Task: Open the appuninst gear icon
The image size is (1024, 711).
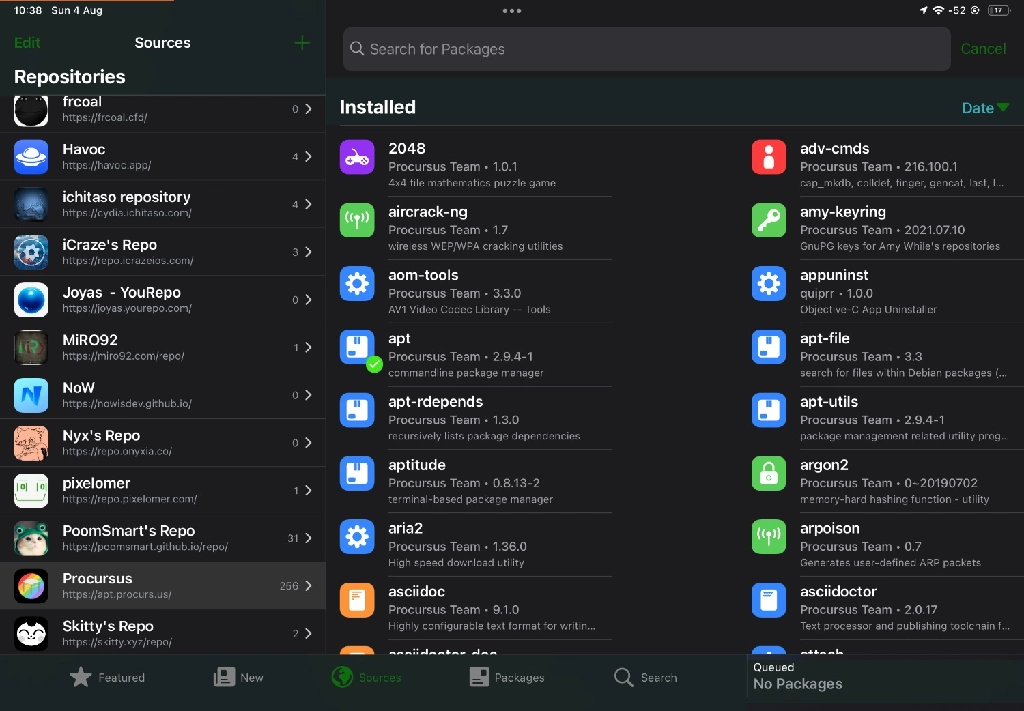Action: pyautogui.click(x=769, y=284)
